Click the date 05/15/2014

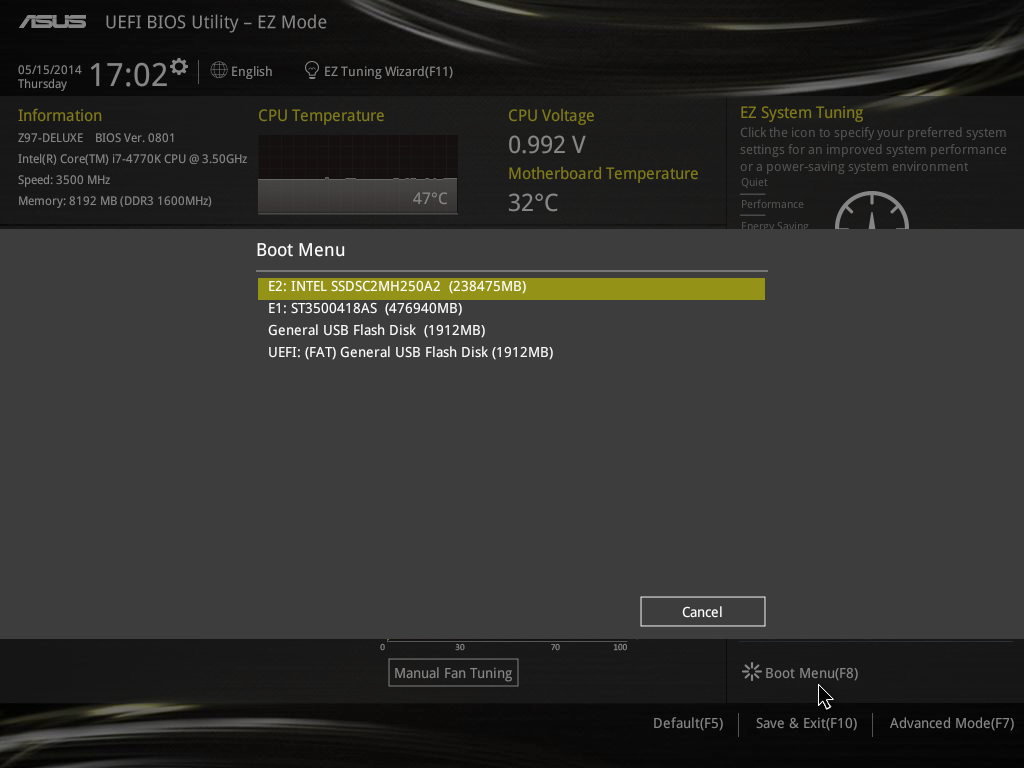tap(50, 69)
